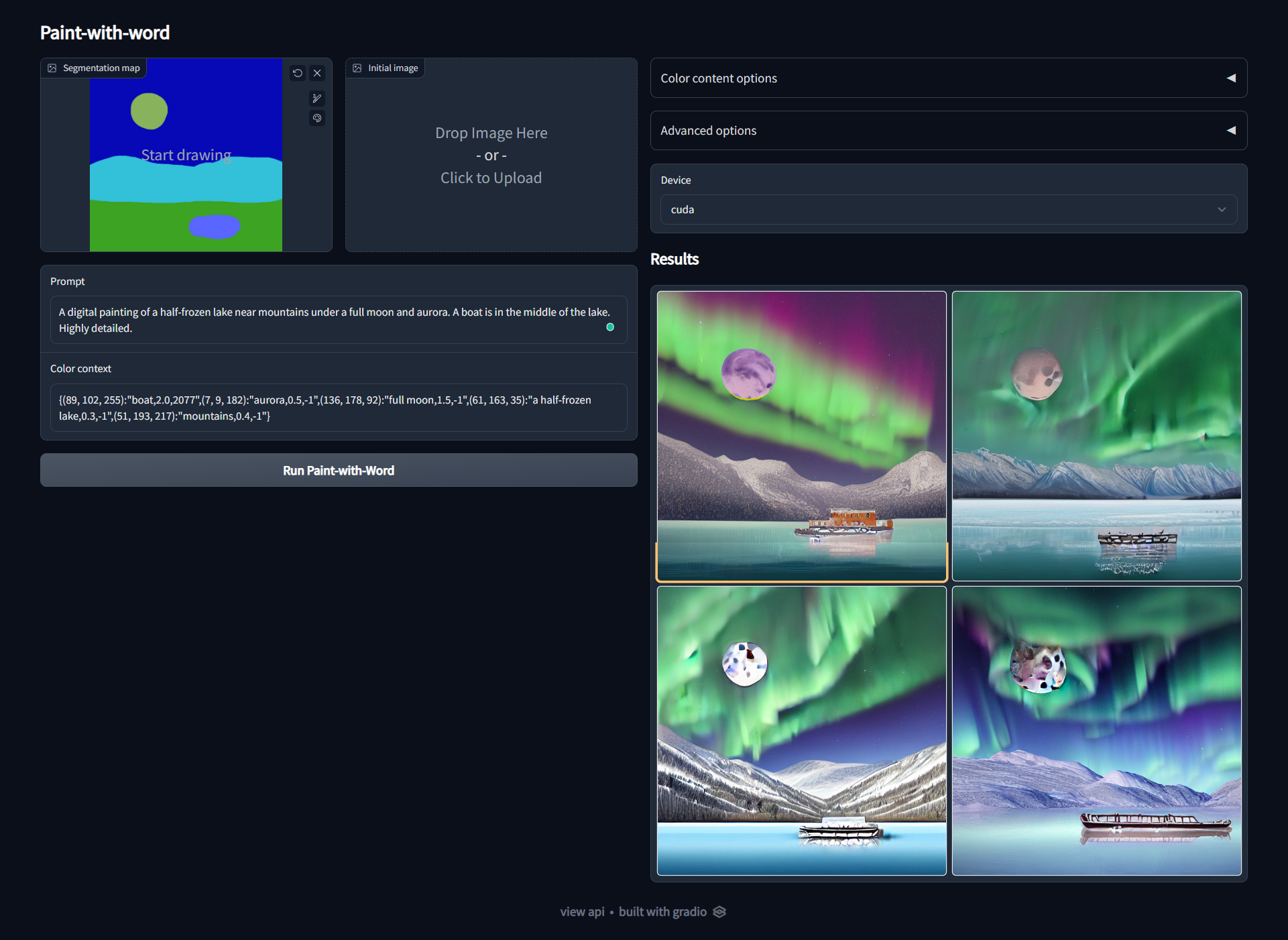Open the color palette tool icon

(x=317, y=118)
